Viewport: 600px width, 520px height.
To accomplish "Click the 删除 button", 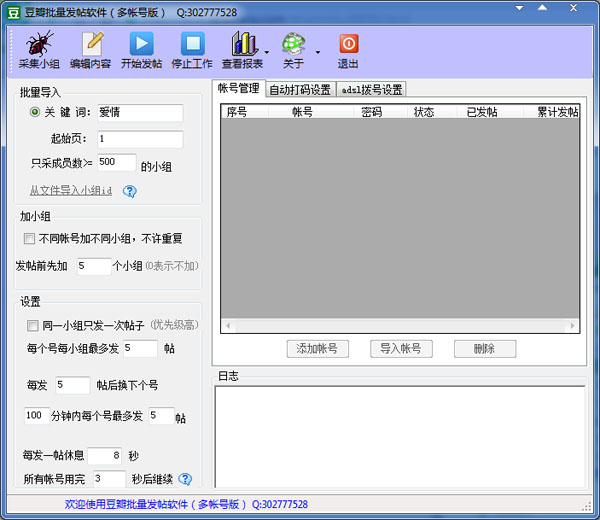I will pos(485,349).
